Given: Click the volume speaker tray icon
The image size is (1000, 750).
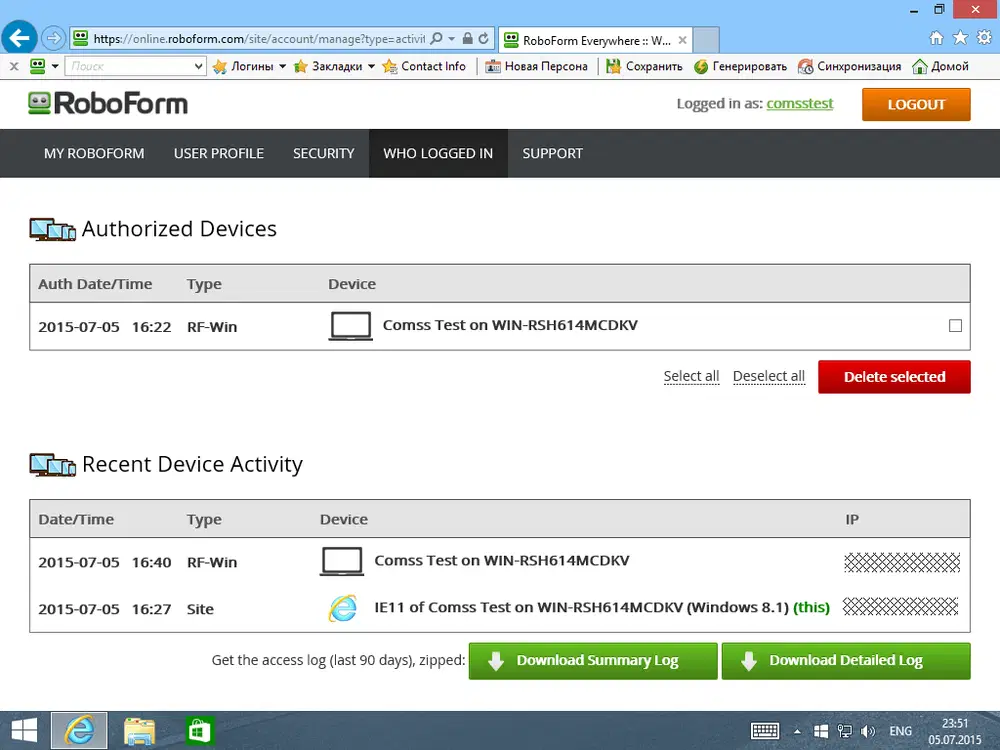Looking at the screenshot, I should coord(867,731).
